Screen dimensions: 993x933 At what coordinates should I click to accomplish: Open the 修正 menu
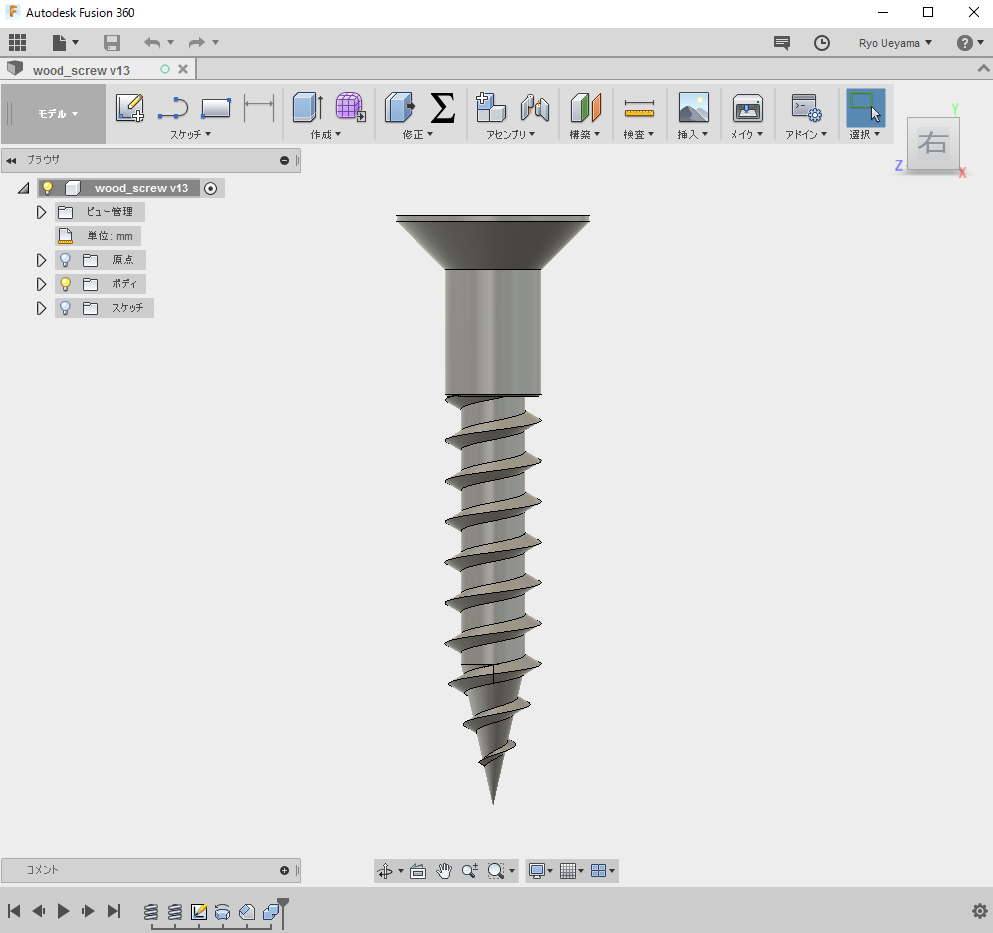(x=417, y=134)
